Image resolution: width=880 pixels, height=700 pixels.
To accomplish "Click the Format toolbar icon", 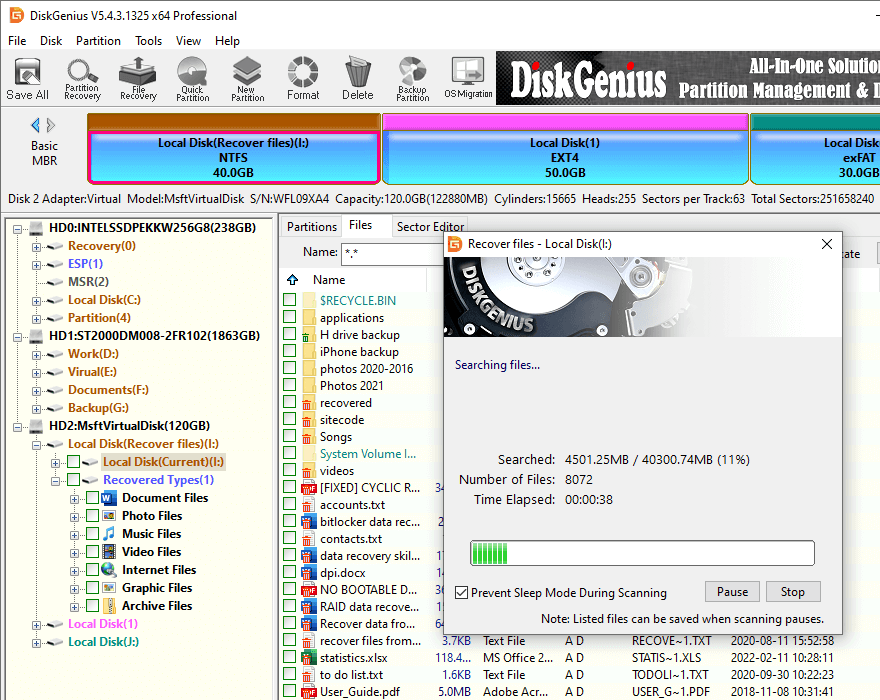I will point(303,79).
